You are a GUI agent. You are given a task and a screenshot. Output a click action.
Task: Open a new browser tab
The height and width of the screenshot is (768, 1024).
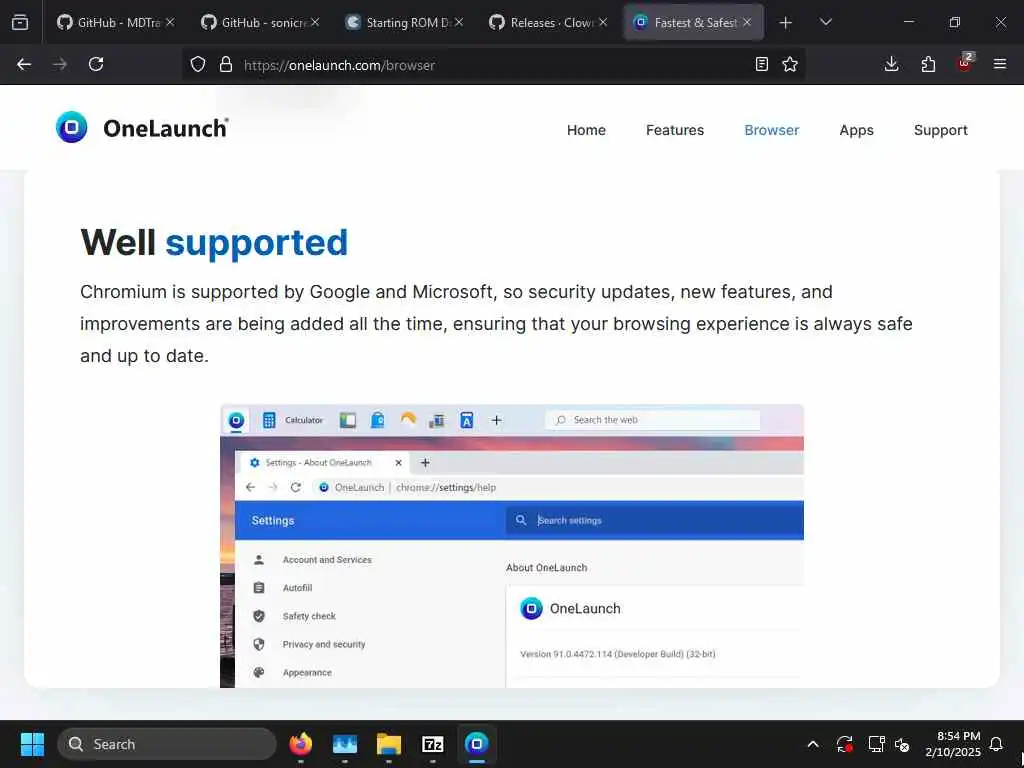786,23
